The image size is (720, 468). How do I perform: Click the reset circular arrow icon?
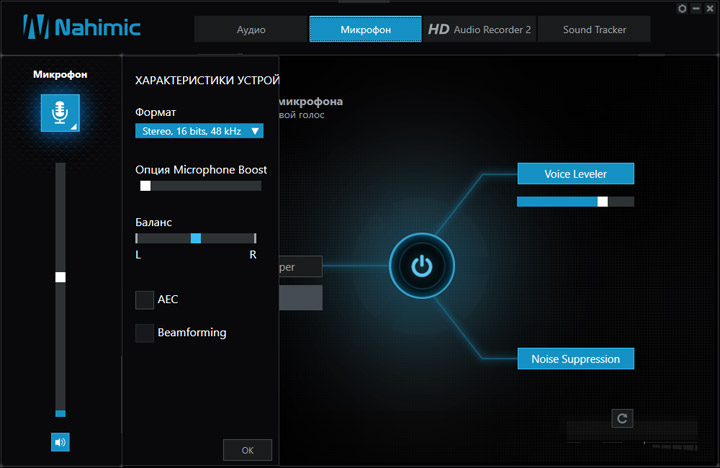[x=622, y=418]
